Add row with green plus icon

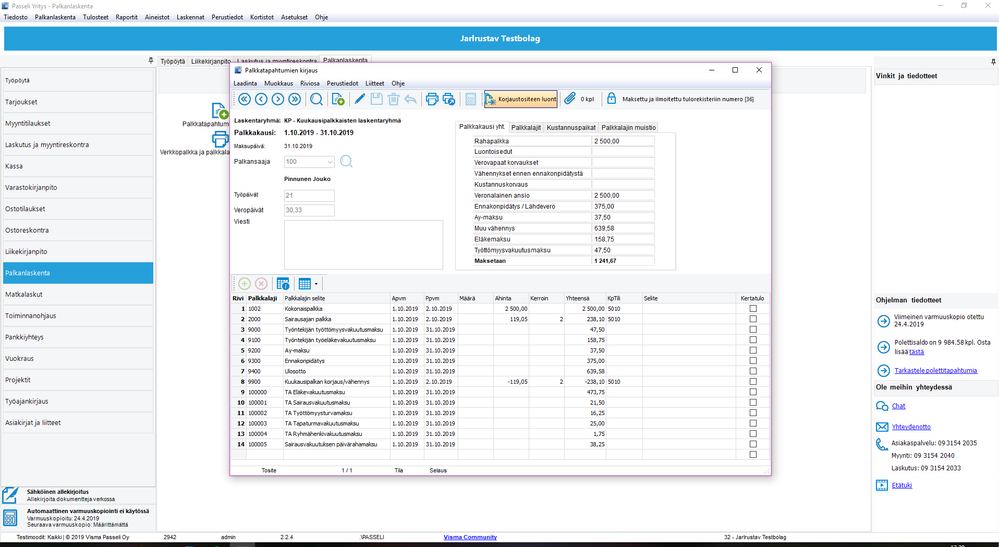245,284
